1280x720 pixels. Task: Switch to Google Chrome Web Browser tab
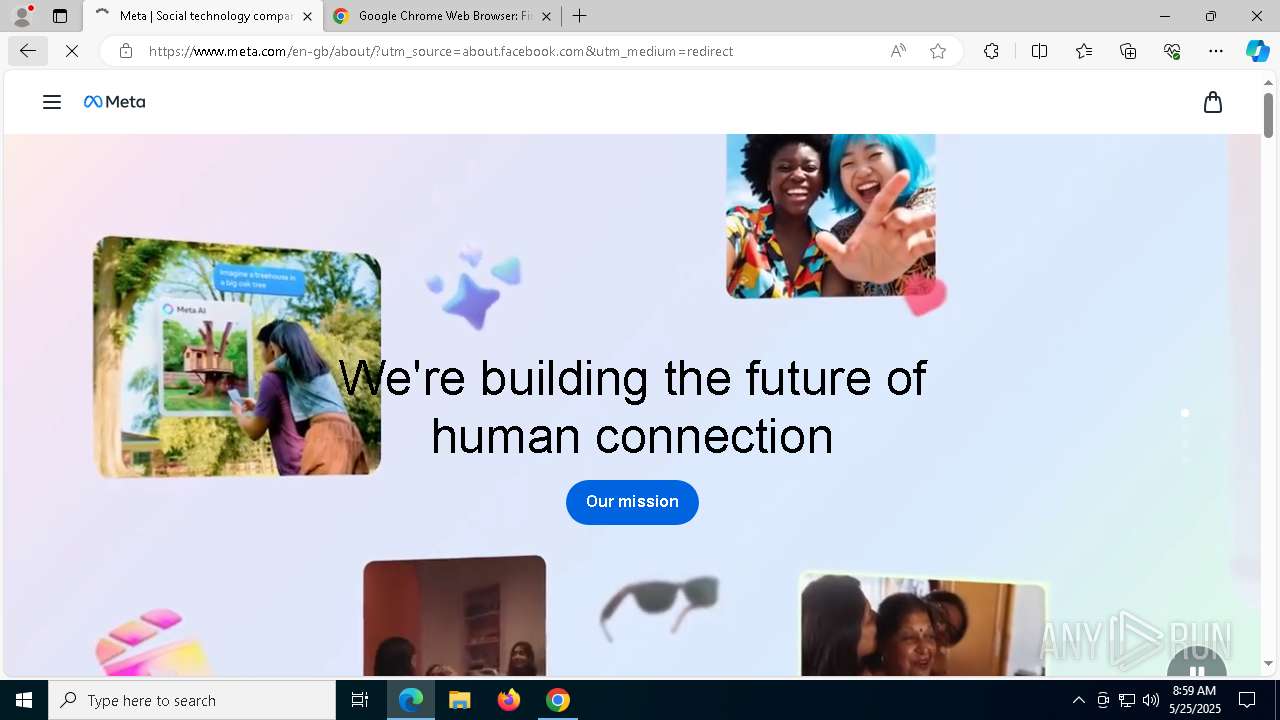pos(444,16)
